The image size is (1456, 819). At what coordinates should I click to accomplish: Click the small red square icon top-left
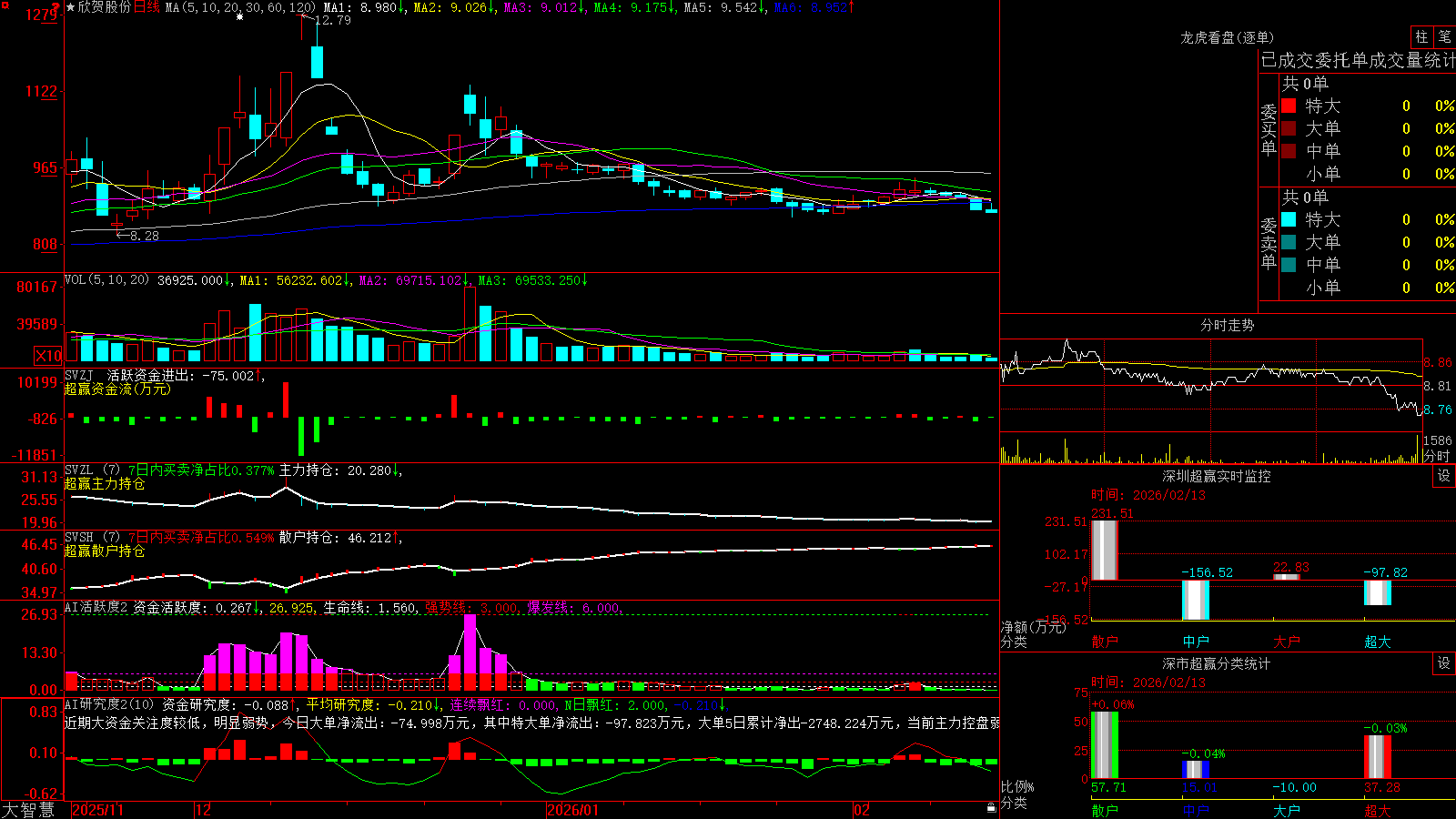5,5
